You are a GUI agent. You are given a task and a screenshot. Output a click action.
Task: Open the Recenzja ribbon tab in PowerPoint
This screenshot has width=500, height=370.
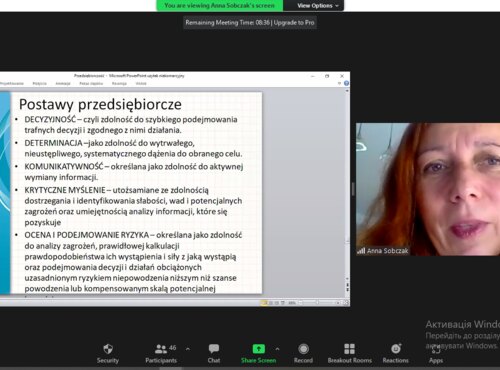coord(119,83)
